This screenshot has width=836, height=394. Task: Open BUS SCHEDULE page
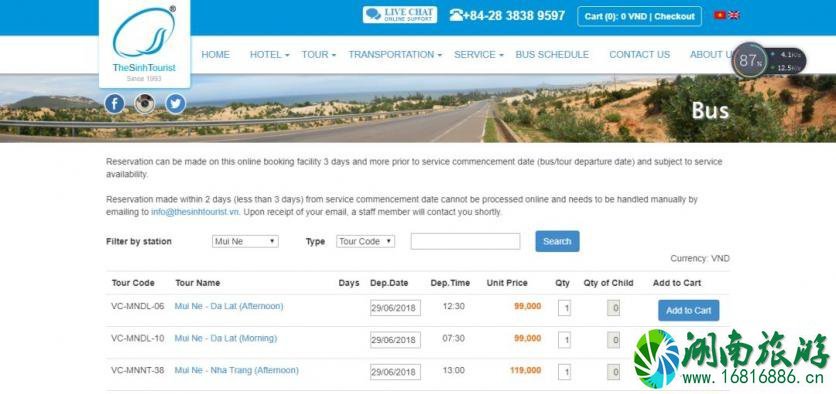point(552,54)
